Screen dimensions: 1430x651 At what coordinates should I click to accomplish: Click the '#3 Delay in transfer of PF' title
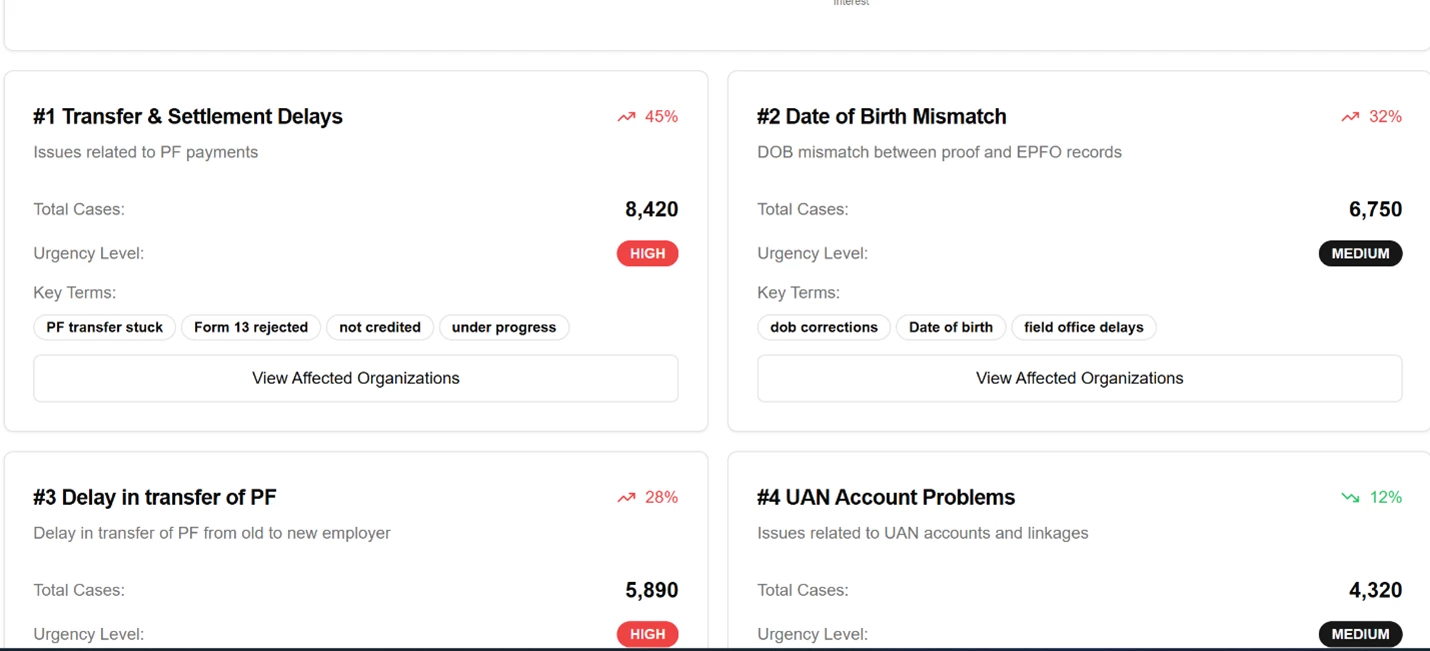point(155,498)
